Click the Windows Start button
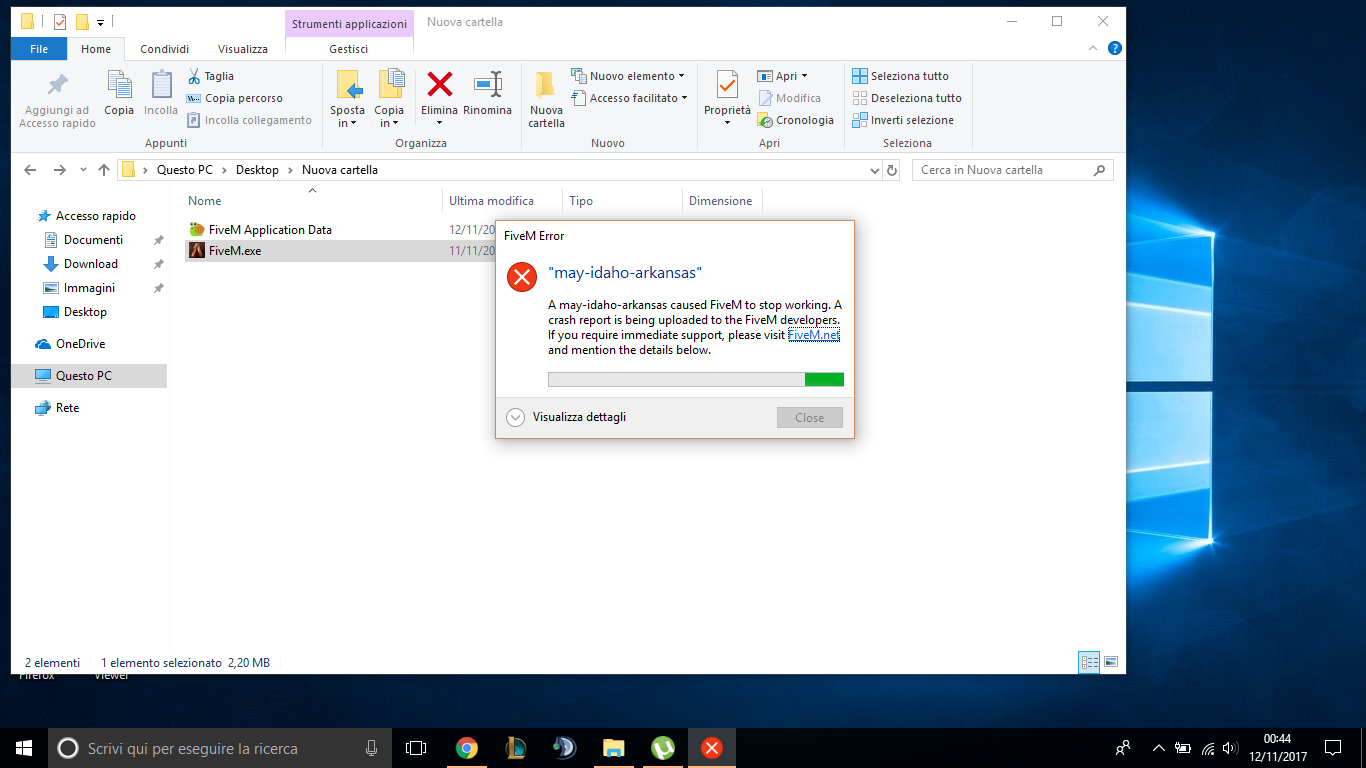The width and height of the screenshot is (1366, 768). click(24, 748)
